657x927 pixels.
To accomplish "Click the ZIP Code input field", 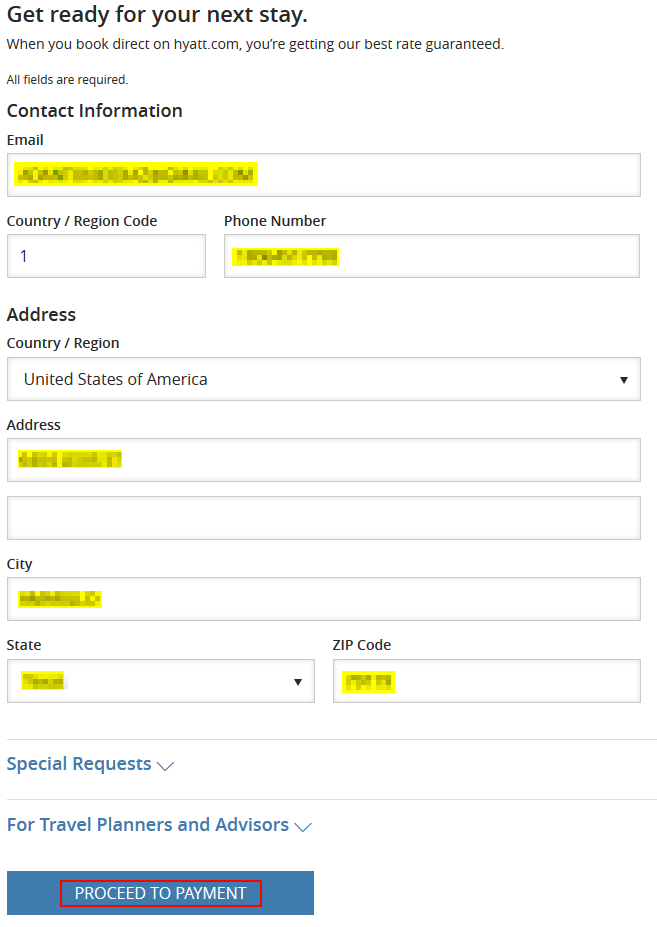I will tap(487, 681).
